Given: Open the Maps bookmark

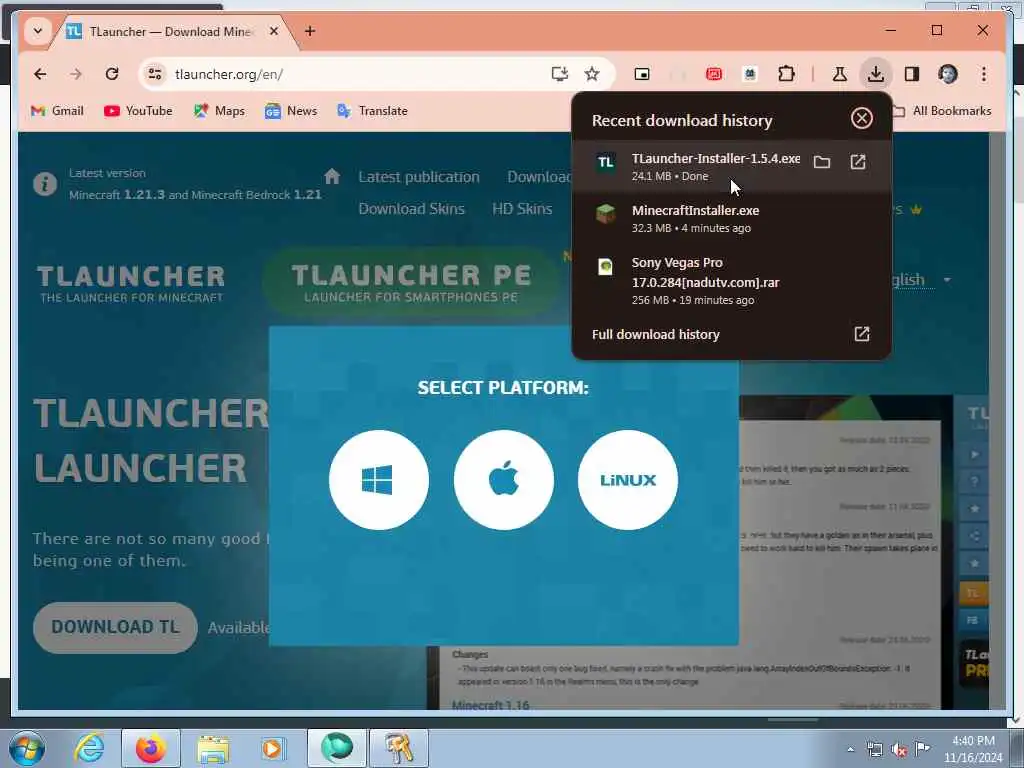Looking at the screenshot, I should pos(219,111).
